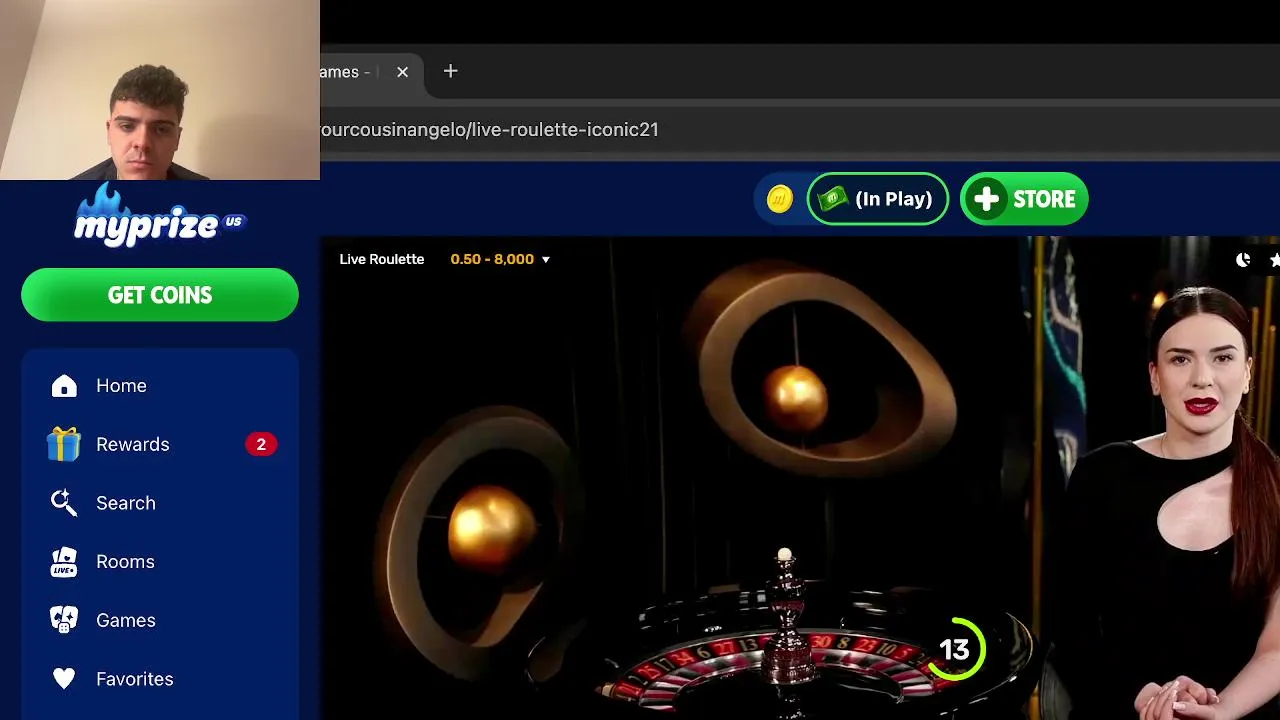Click the Rooms live dice icon
This screenshot has height=720, width=1280.
click(64, 562)
